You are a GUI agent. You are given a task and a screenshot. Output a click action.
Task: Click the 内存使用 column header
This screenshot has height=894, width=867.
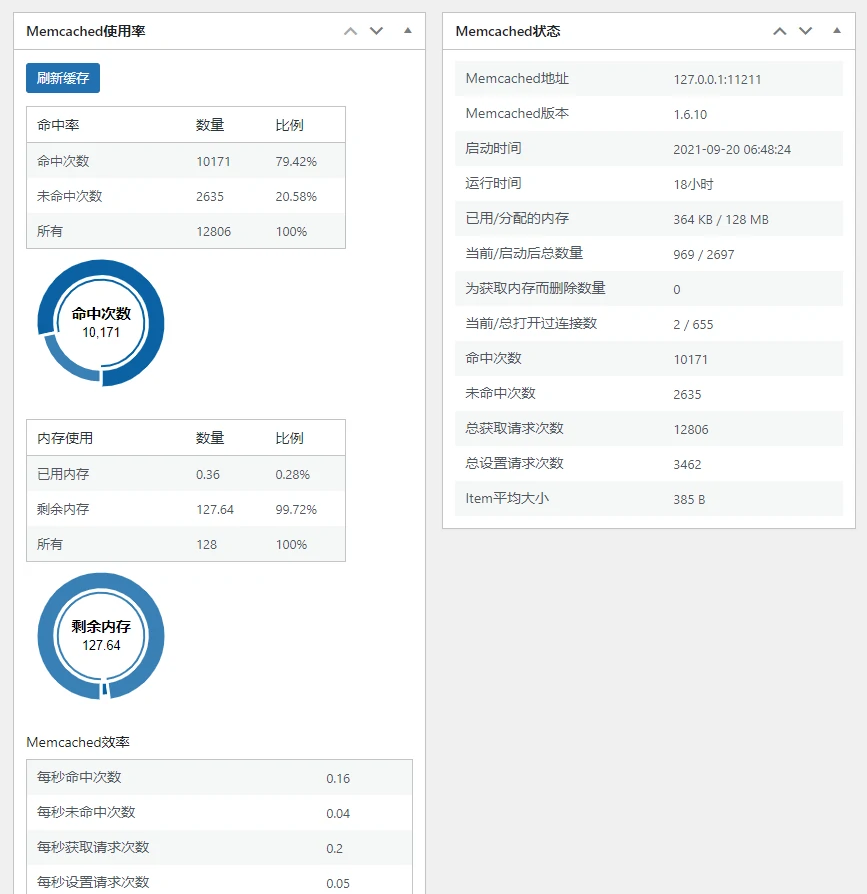point(65,438)
